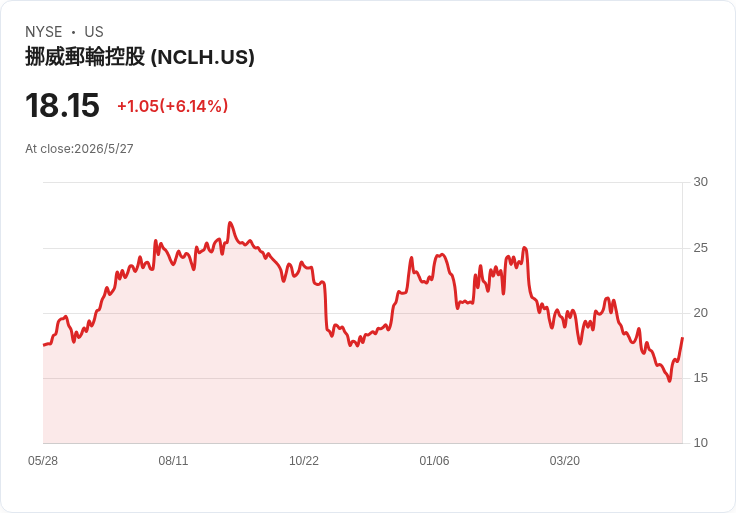Click the 10 price axis label
This screenshot has height=513, width=736.
tap(700, 443)
